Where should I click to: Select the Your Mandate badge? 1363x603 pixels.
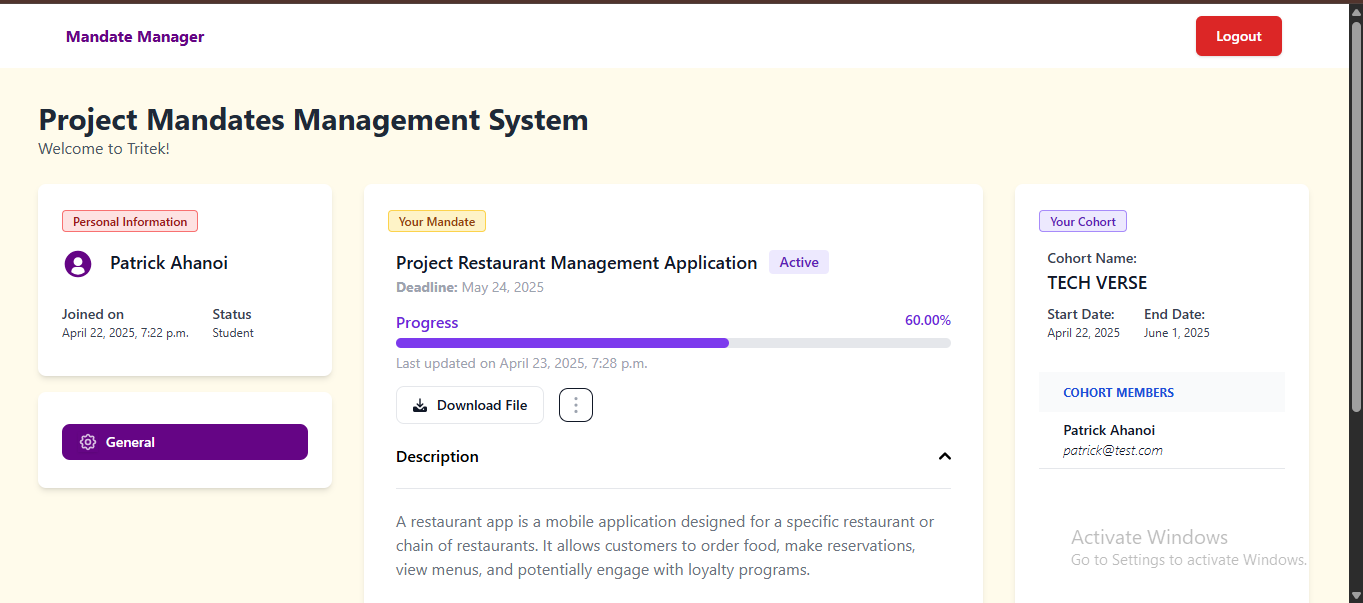(x=437, y=222)
